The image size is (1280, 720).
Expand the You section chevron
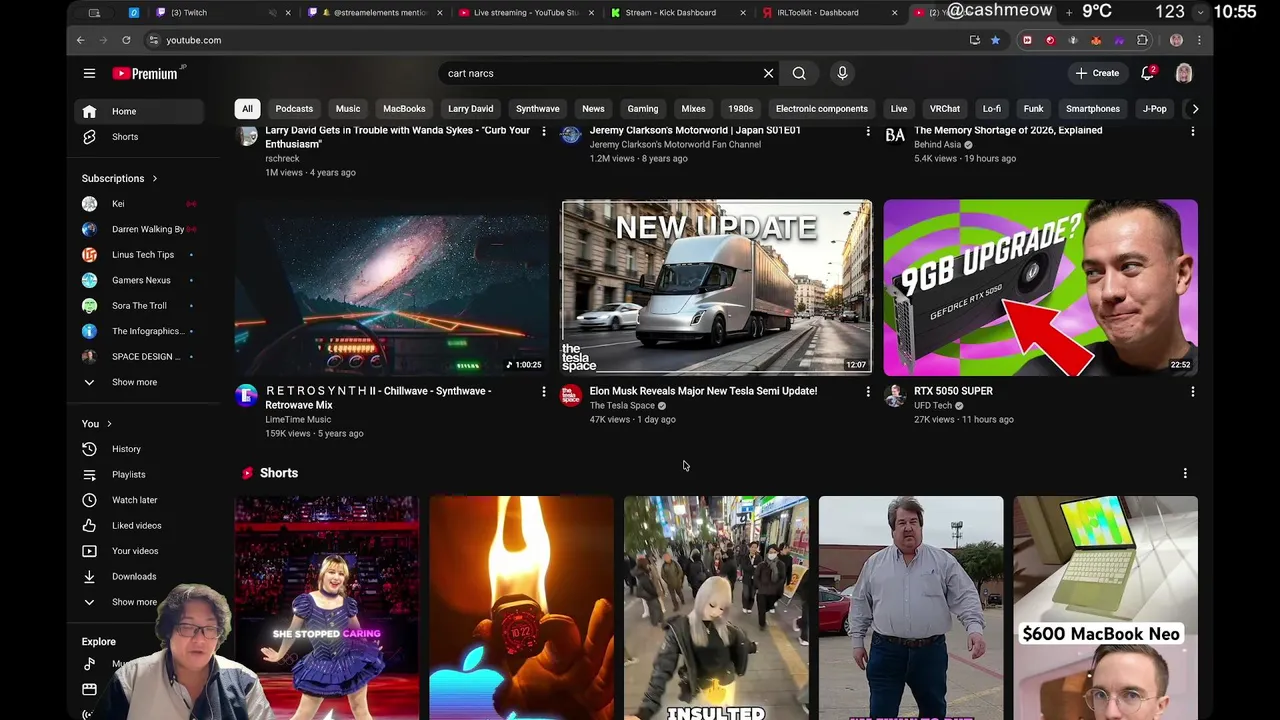109,424
